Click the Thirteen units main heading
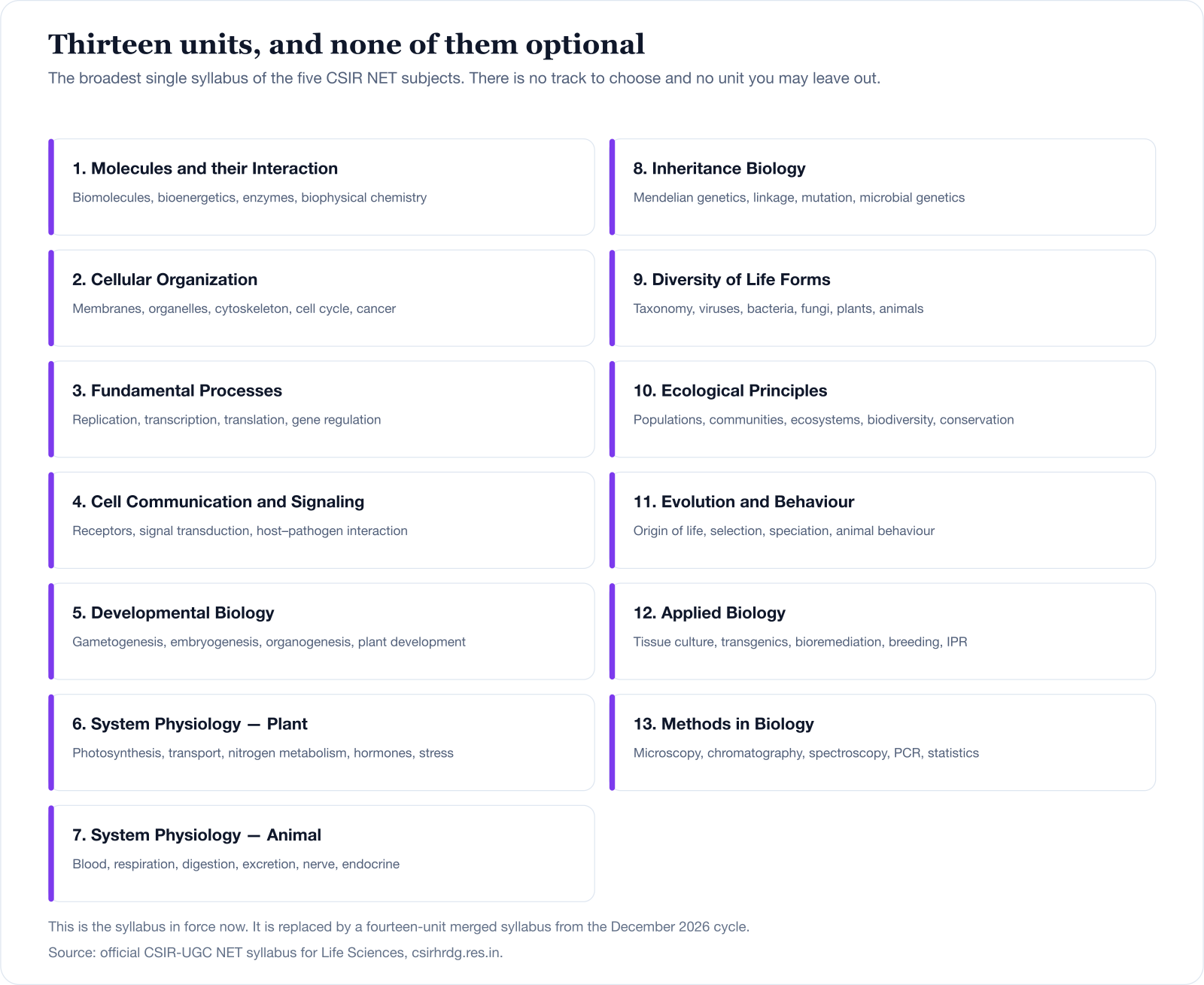Image resolution: width=1204 pixels, height=985 pixels. 346,44
